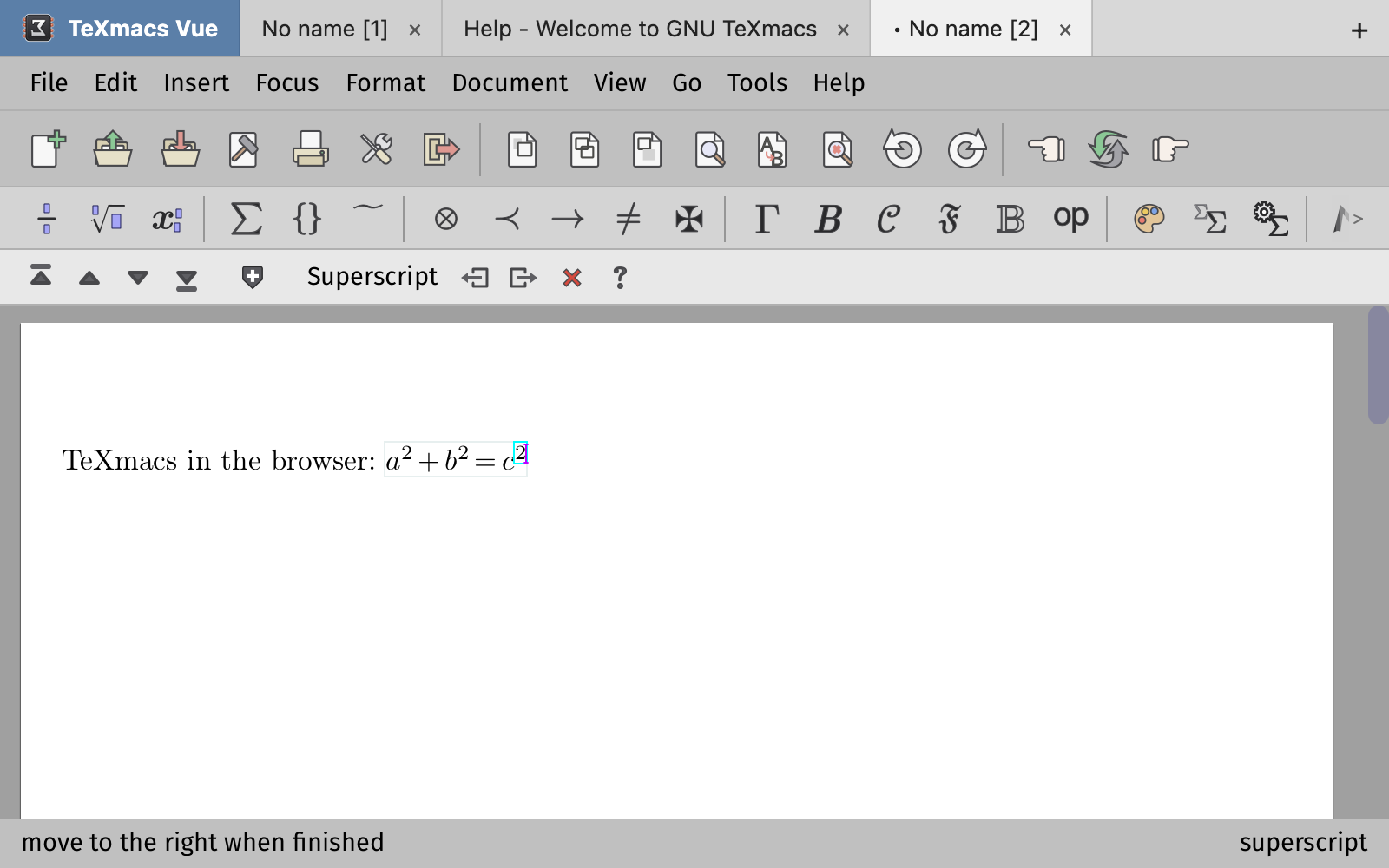Open preferences wrench and screwdriver icon
The height and width of the screenshot is (868, 1389).
click(x=376, y=149)
